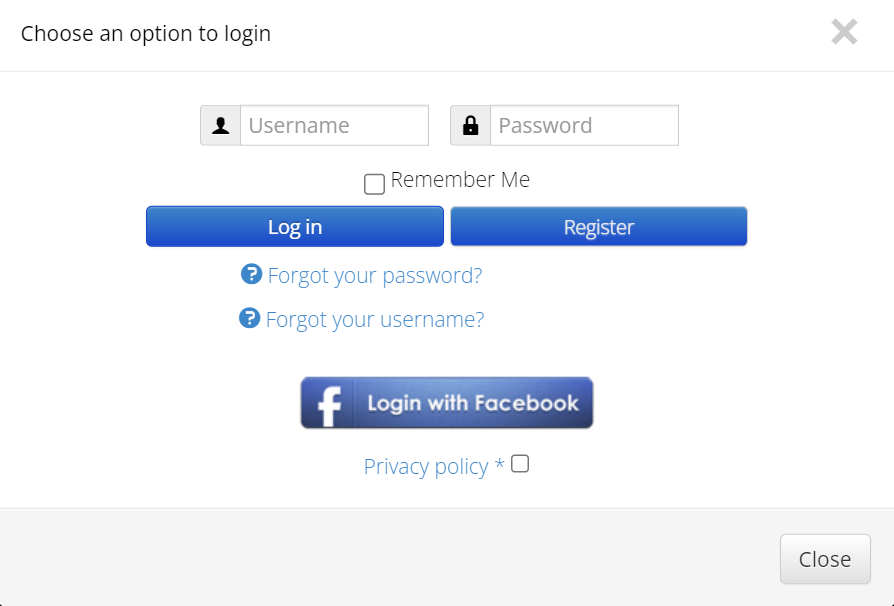Click the password padlock icon
The width and height of the screenshot is (894, 606).
pos(469,125)
